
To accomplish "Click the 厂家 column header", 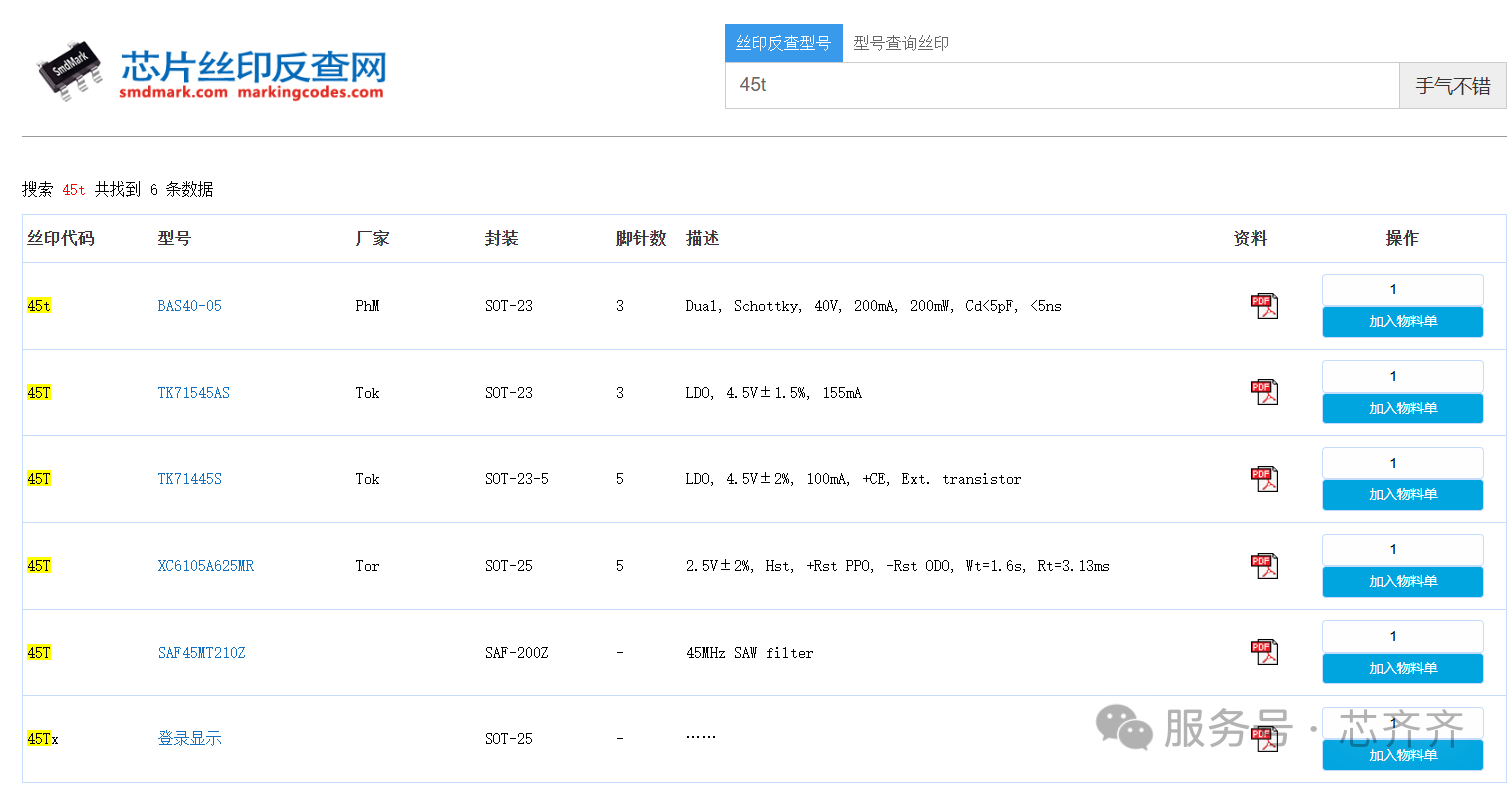I will point(373,238).
